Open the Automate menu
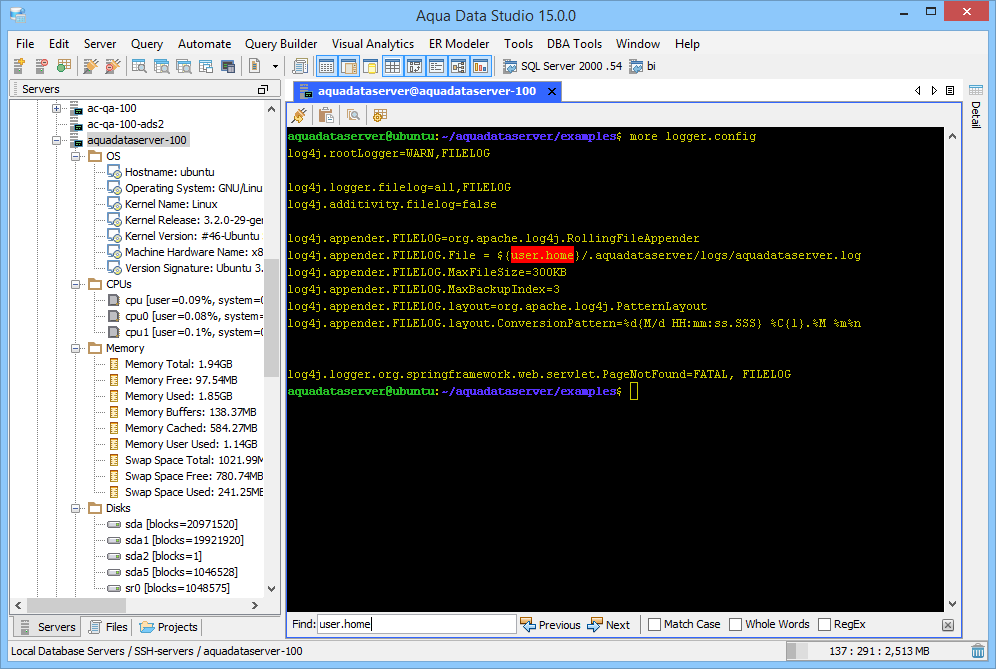This screenshot has width=996, height=669. pyautogui.click(x=204, y=44)
